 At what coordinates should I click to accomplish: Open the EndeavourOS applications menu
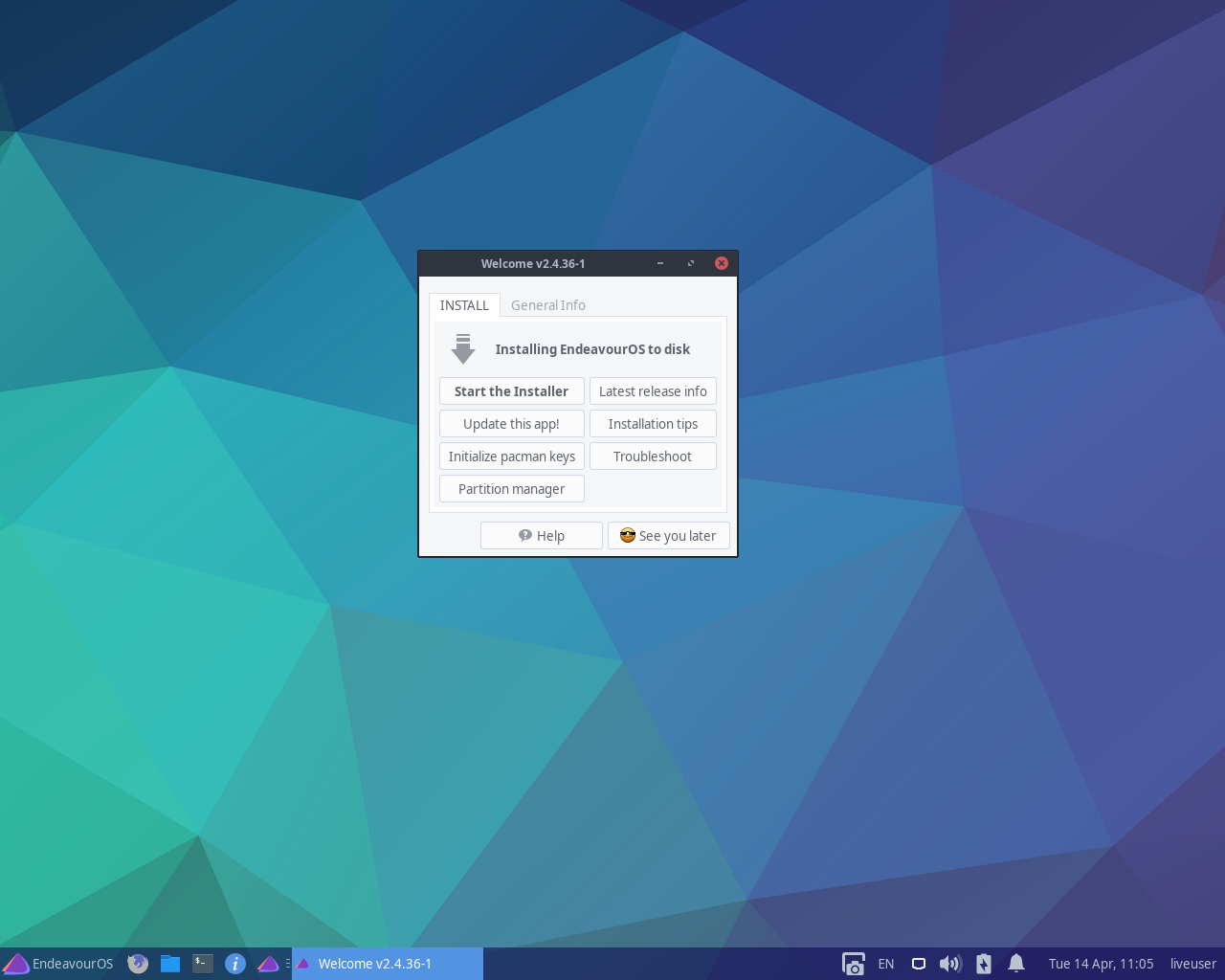(x=57, y=964)
